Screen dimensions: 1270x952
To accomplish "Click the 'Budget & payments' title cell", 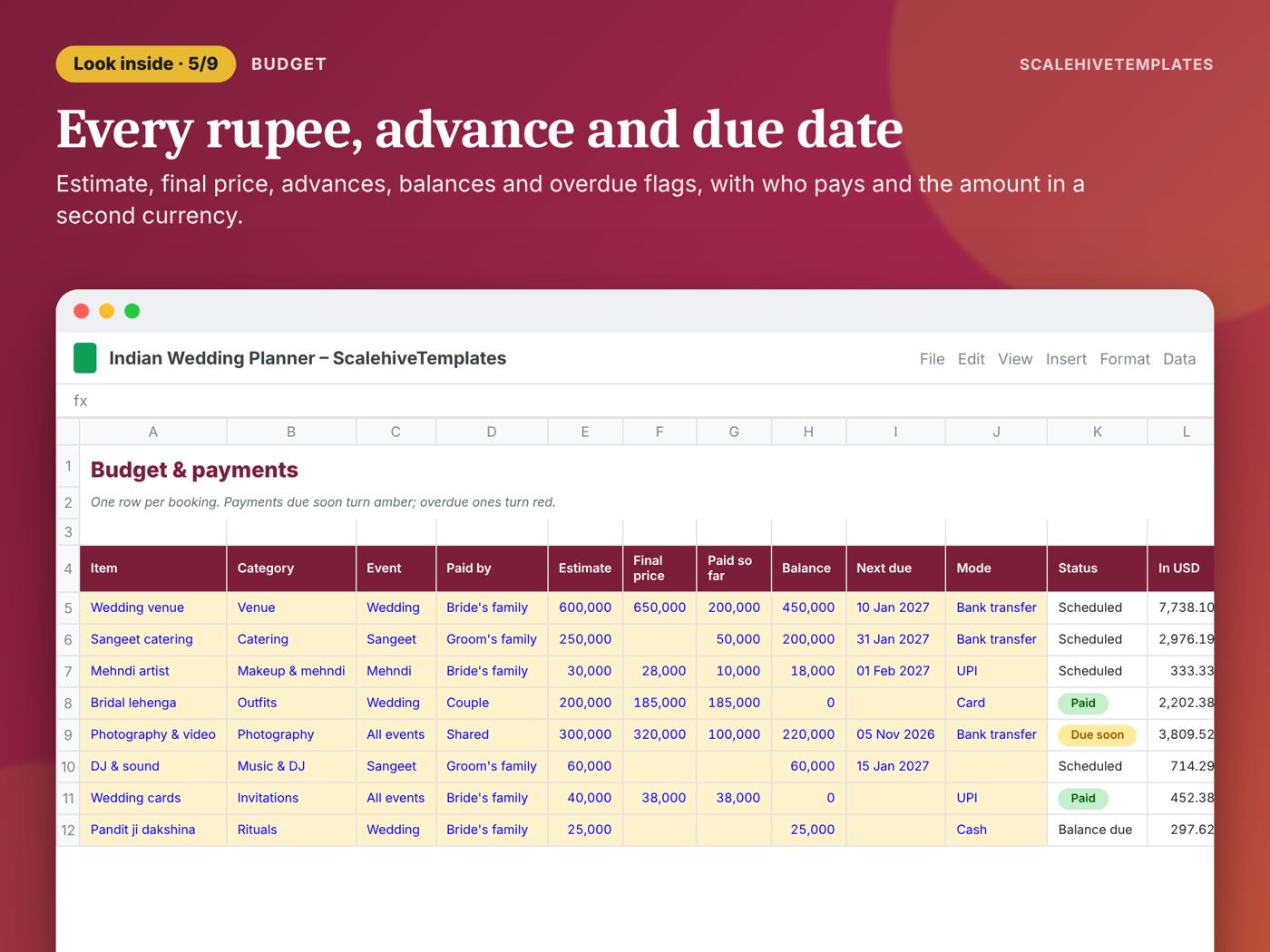I will pos(194,470).
